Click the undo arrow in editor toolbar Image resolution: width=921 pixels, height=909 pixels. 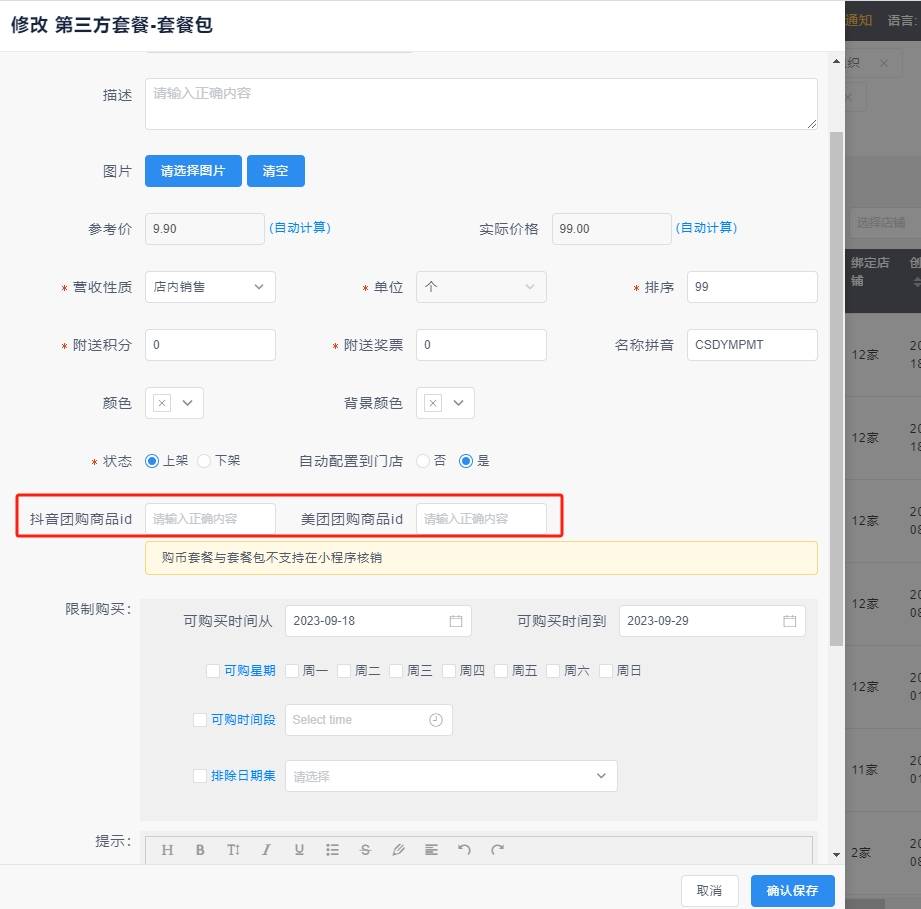click(x=464, y=850)
